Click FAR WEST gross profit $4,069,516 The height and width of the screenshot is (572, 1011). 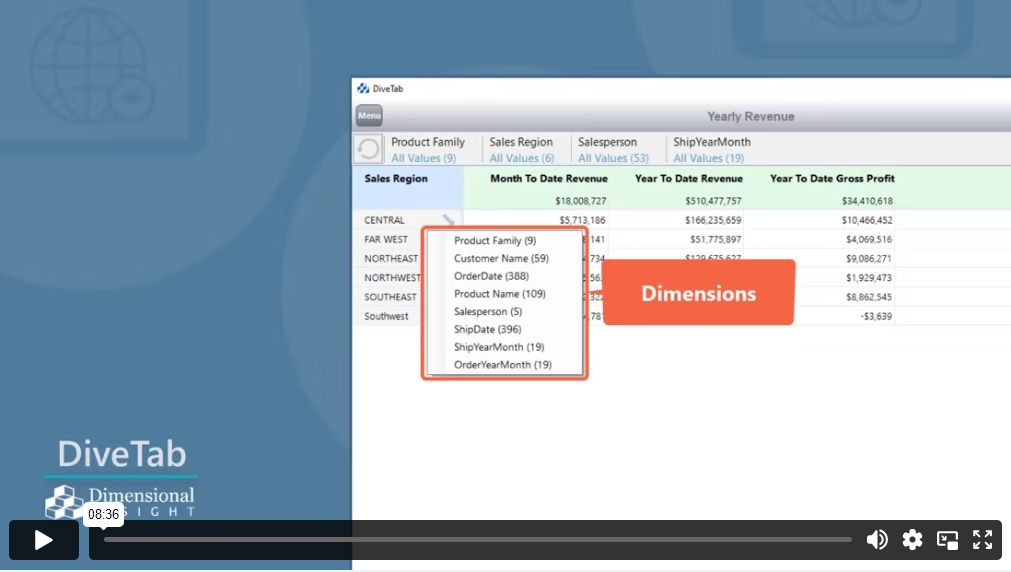869,239
